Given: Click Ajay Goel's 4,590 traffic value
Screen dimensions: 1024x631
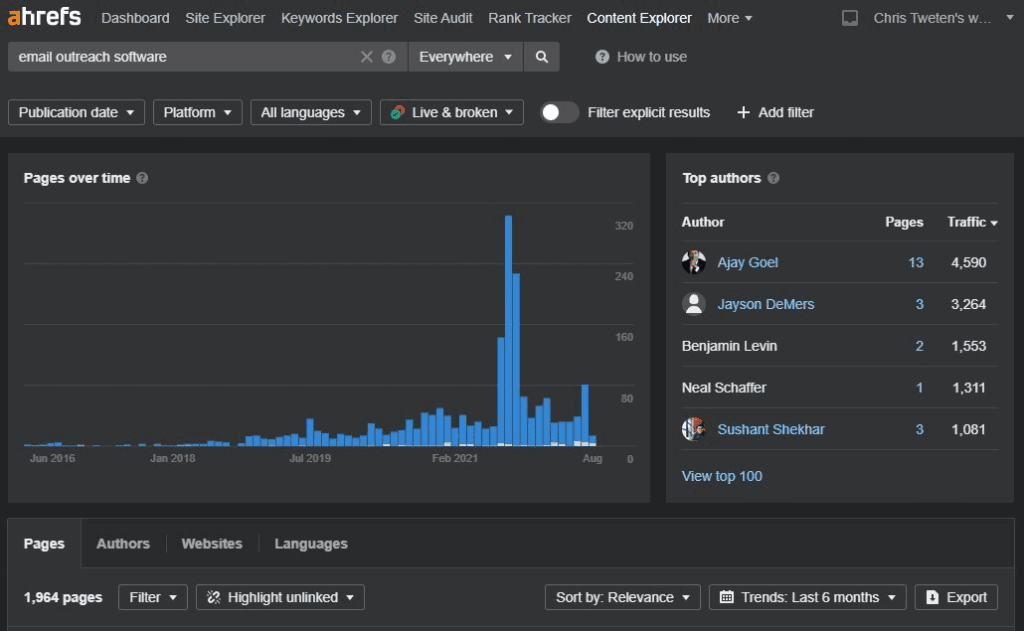Looking at the screenshot, I should 968,262.
